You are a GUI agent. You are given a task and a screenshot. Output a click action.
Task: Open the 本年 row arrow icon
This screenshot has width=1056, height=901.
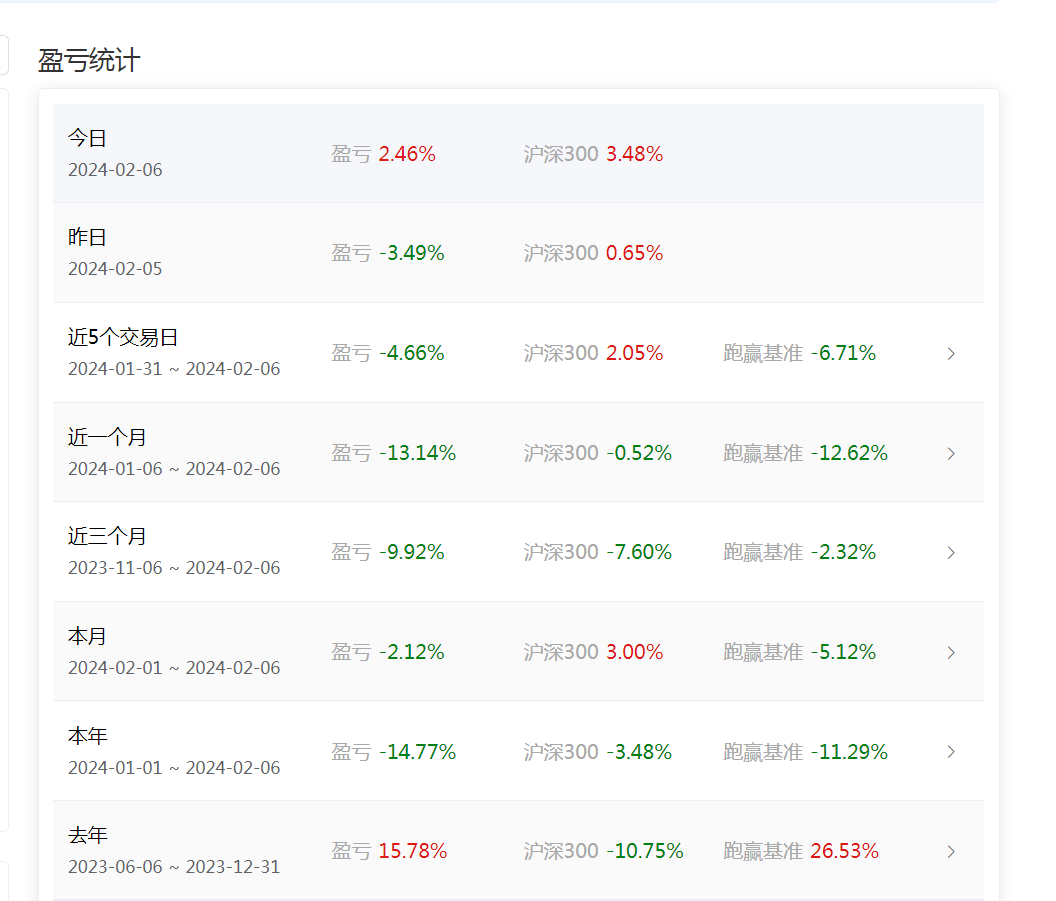pyautogui.click(x=951, y=752)
